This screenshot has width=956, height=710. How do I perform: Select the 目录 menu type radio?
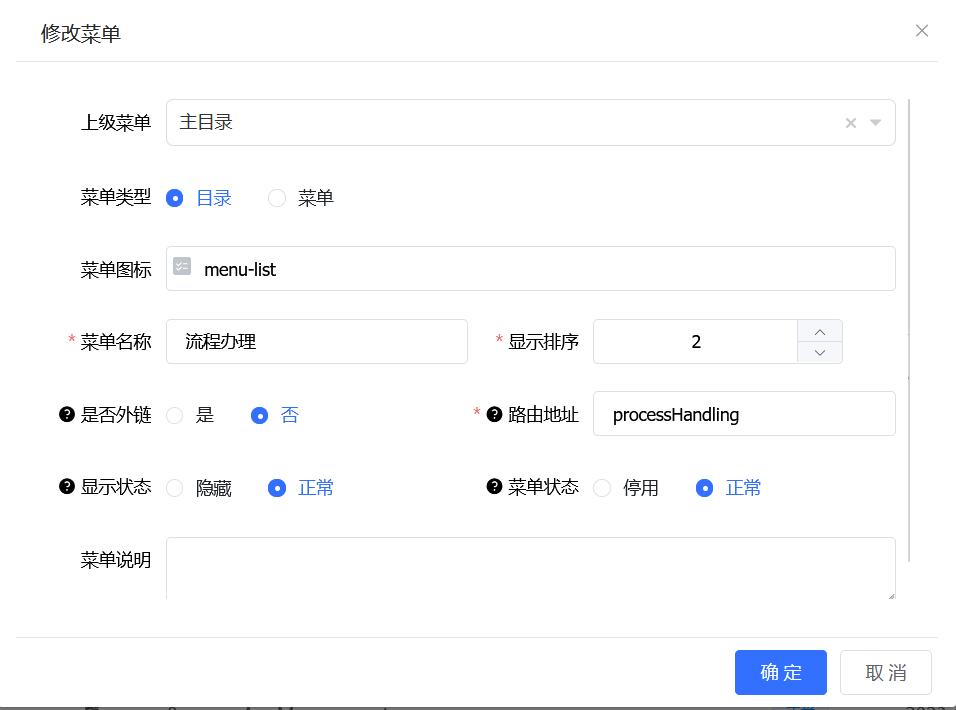point(174,198)
